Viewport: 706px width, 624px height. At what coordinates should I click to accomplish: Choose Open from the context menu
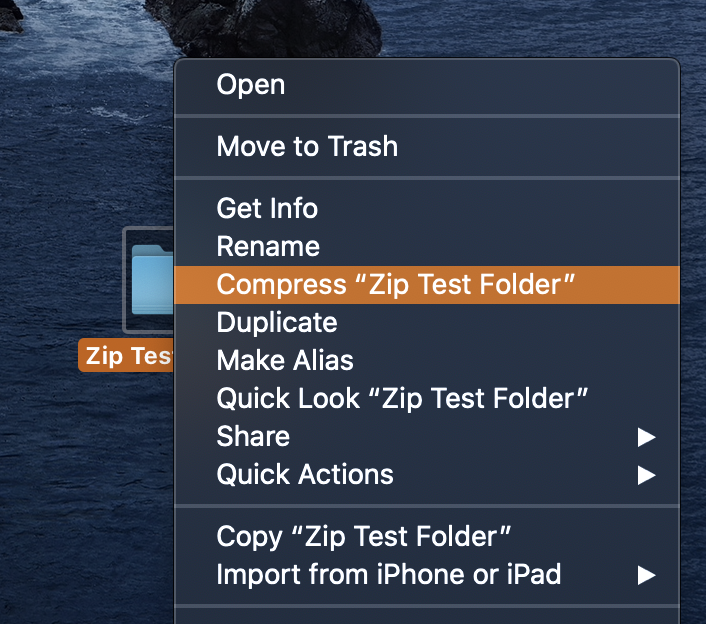[x=251, y=85]
